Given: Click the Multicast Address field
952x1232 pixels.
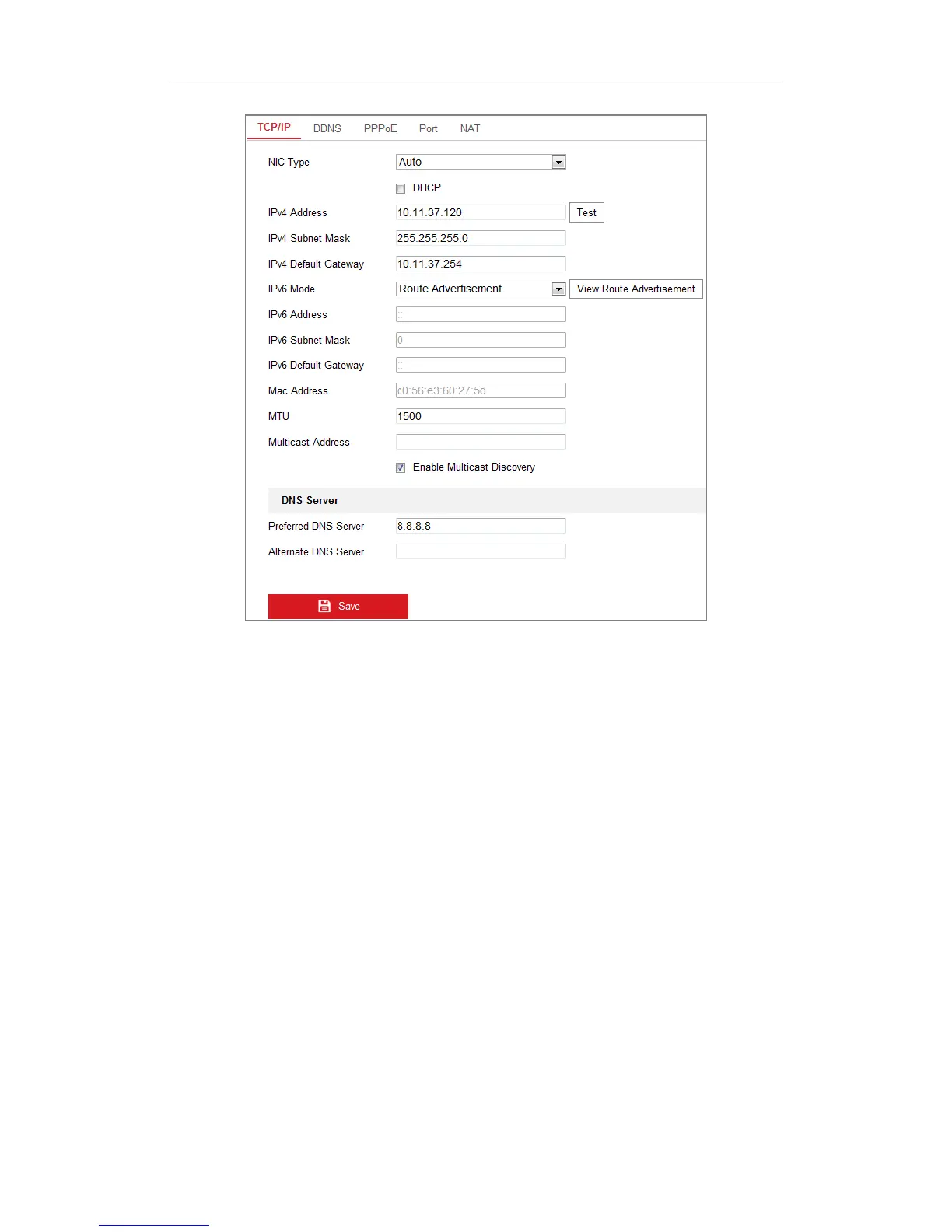Looking at the screenshot, I should pos(481,442).
